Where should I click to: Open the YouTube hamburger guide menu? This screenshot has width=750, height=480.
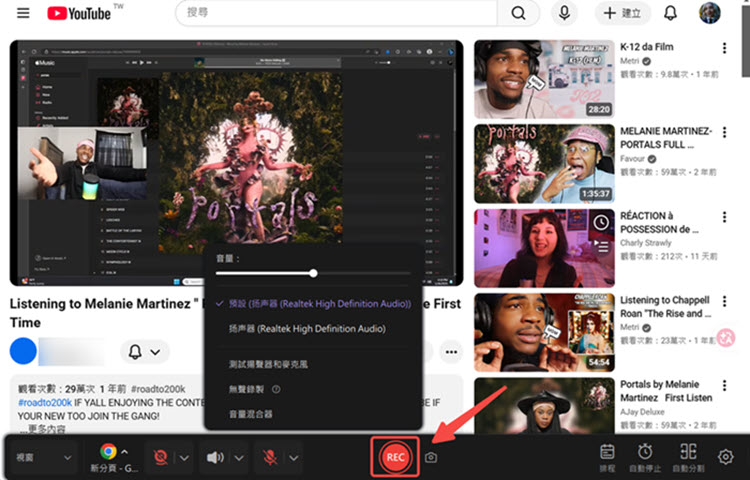(23, 13)
